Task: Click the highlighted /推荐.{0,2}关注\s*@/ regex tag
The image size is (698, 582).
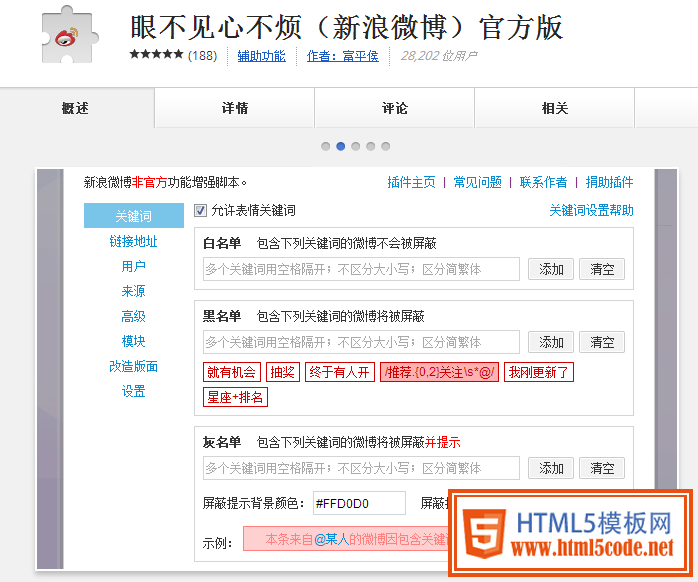Action: coord(439,372)
